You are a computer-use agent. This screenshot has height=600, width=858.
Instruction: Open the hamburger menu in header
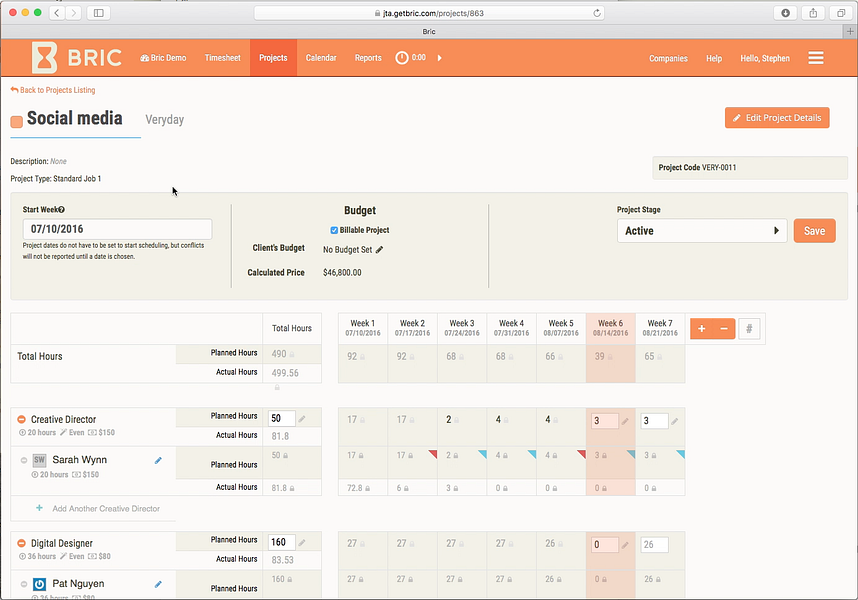pos(816,58)
